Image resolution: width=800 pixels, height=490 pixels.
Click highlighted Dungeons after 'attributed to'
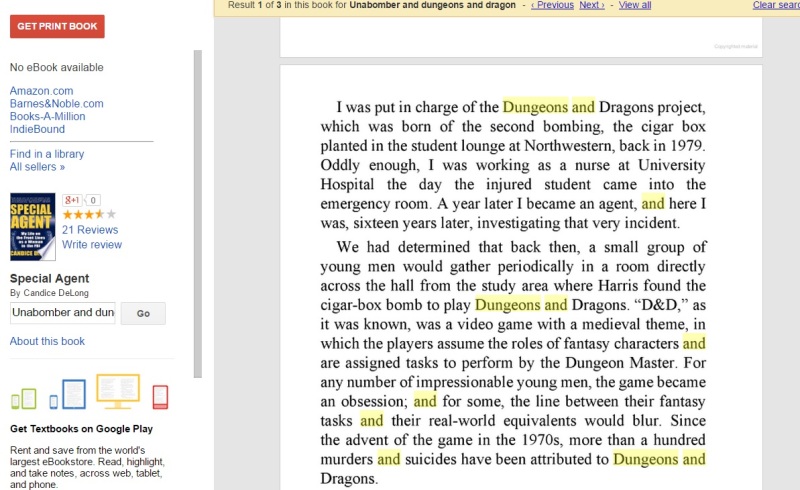645,459
